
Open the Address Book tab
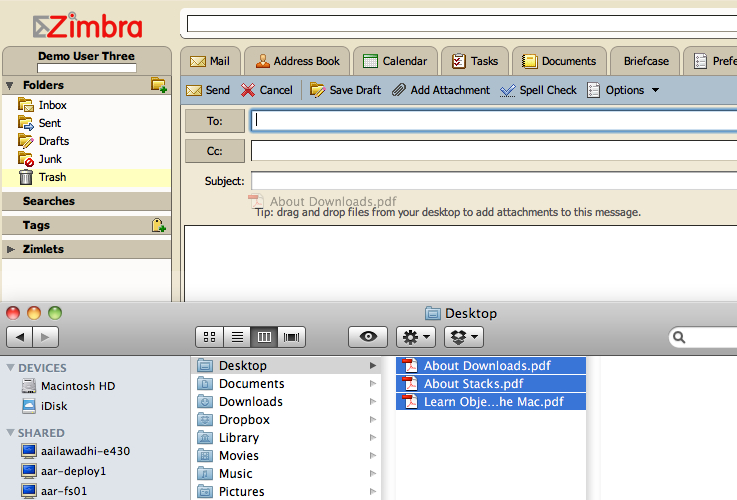pyautogui.click(x=297, y=61)
